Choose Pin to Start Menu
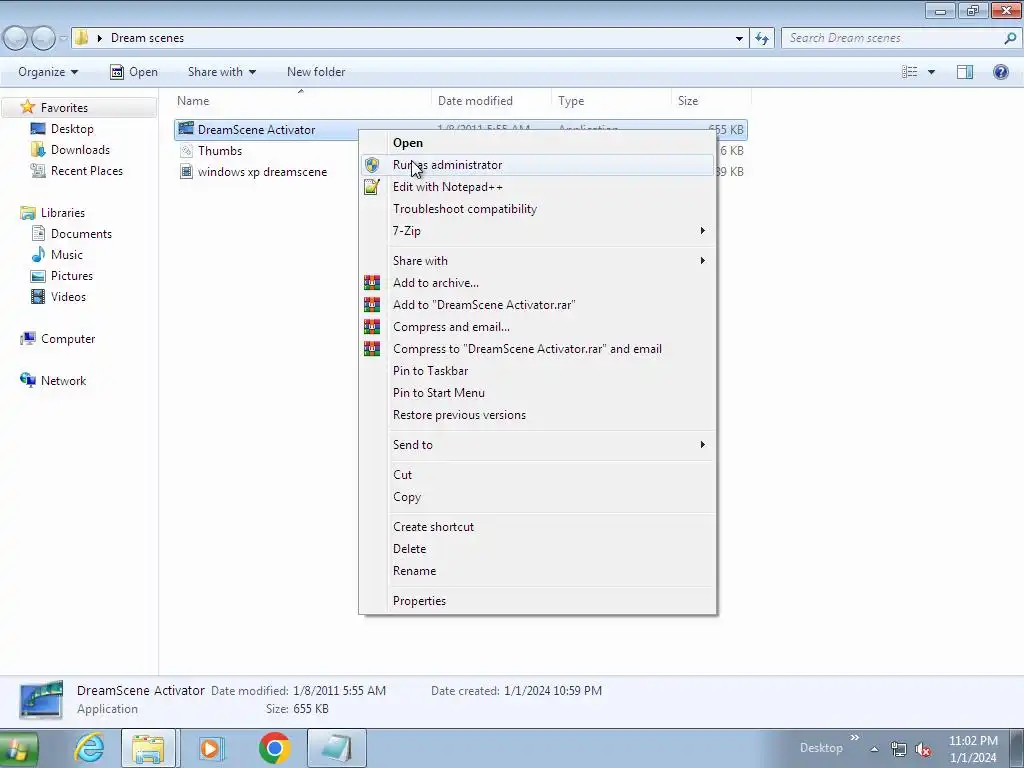1024x768 pixels. pyautogui.click(x=439, y=393)
